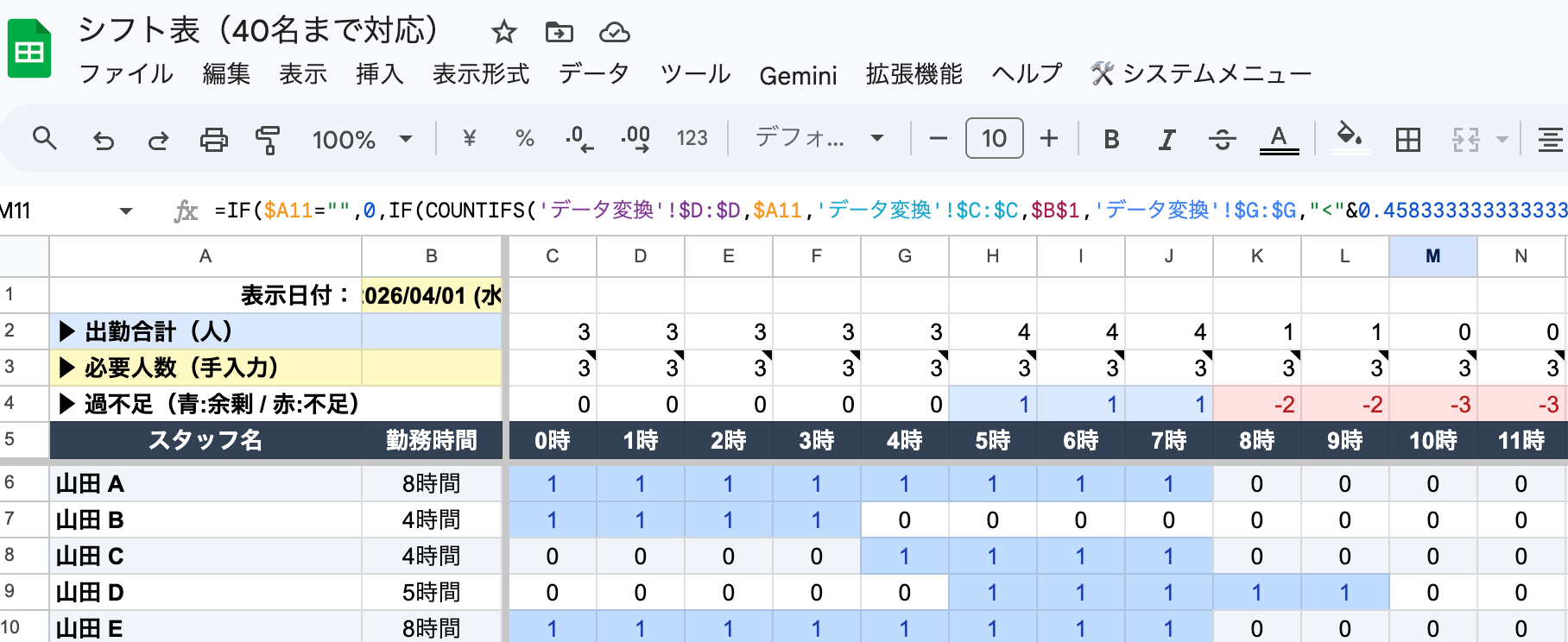Open merge cells options arrow

click(x=1502, y=139)
